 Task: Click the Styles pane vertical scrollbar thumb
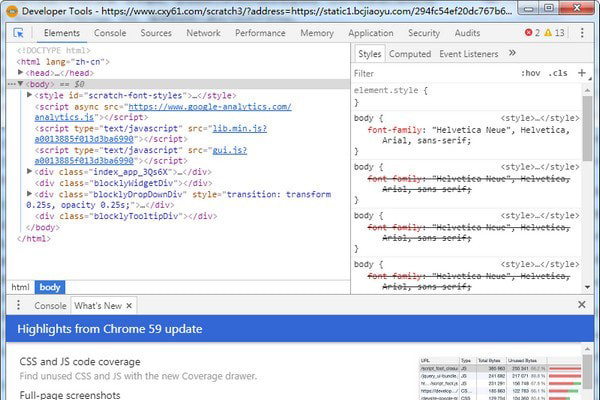coord(587,128)
